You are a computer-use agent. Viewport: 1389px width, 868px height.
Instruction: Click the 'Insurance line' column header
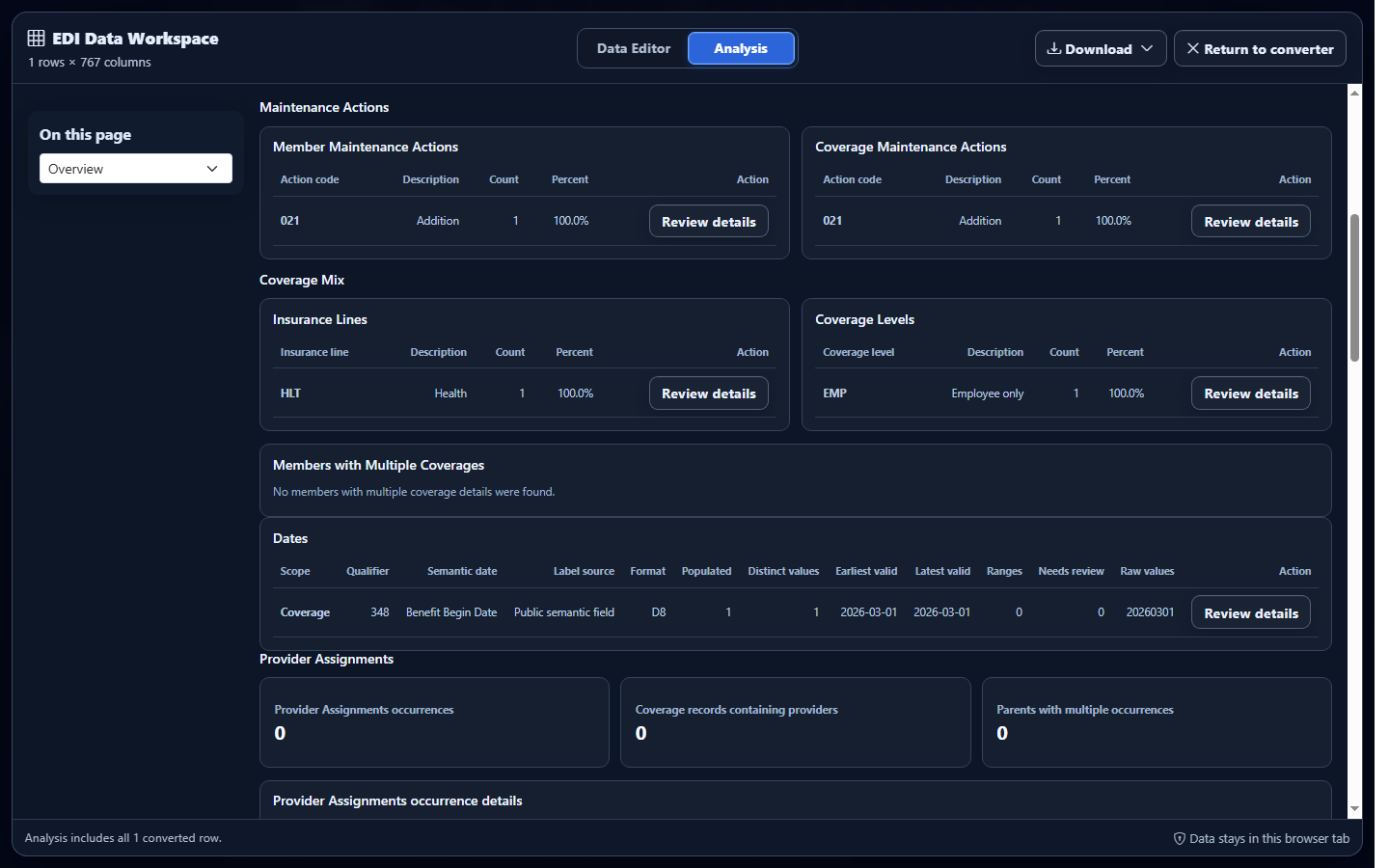(314, 352)
